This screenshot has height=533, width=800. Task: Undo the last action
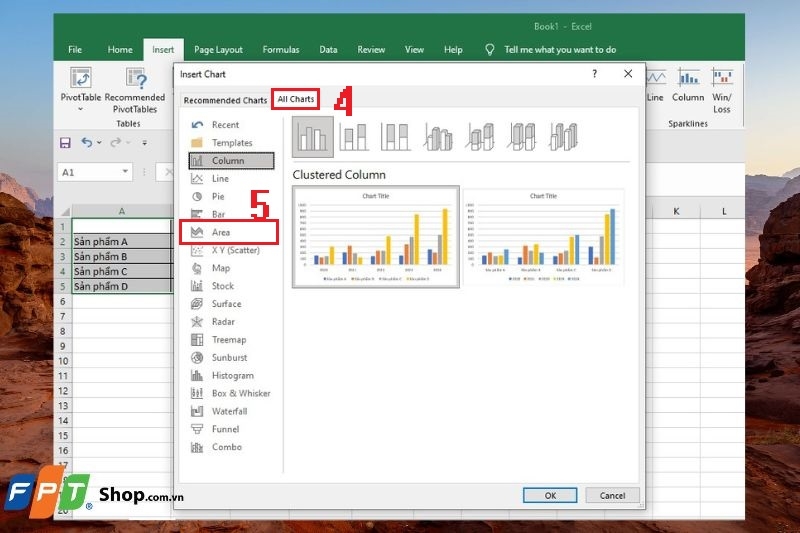(x=87, y=142)
